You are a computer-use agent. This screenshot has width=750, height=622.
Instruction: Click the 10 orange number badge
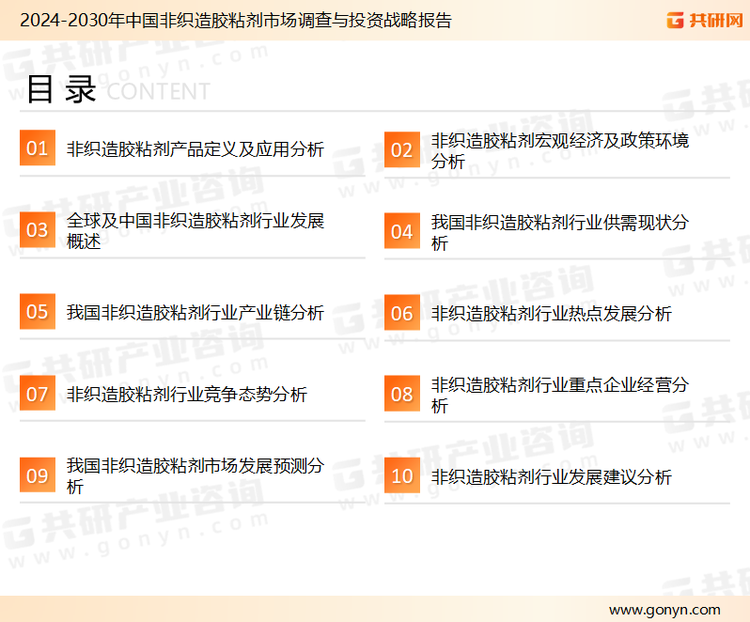(x=402, y=477)
